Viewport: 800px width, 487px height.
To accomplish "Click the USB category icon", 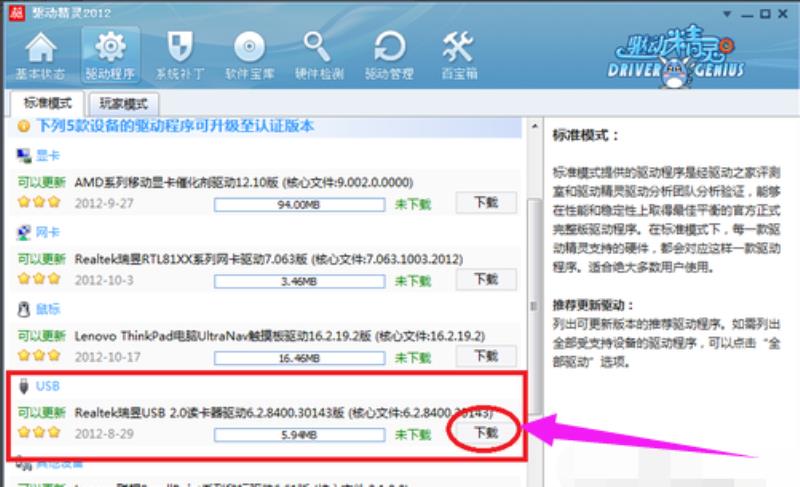I will click(23, 386).
